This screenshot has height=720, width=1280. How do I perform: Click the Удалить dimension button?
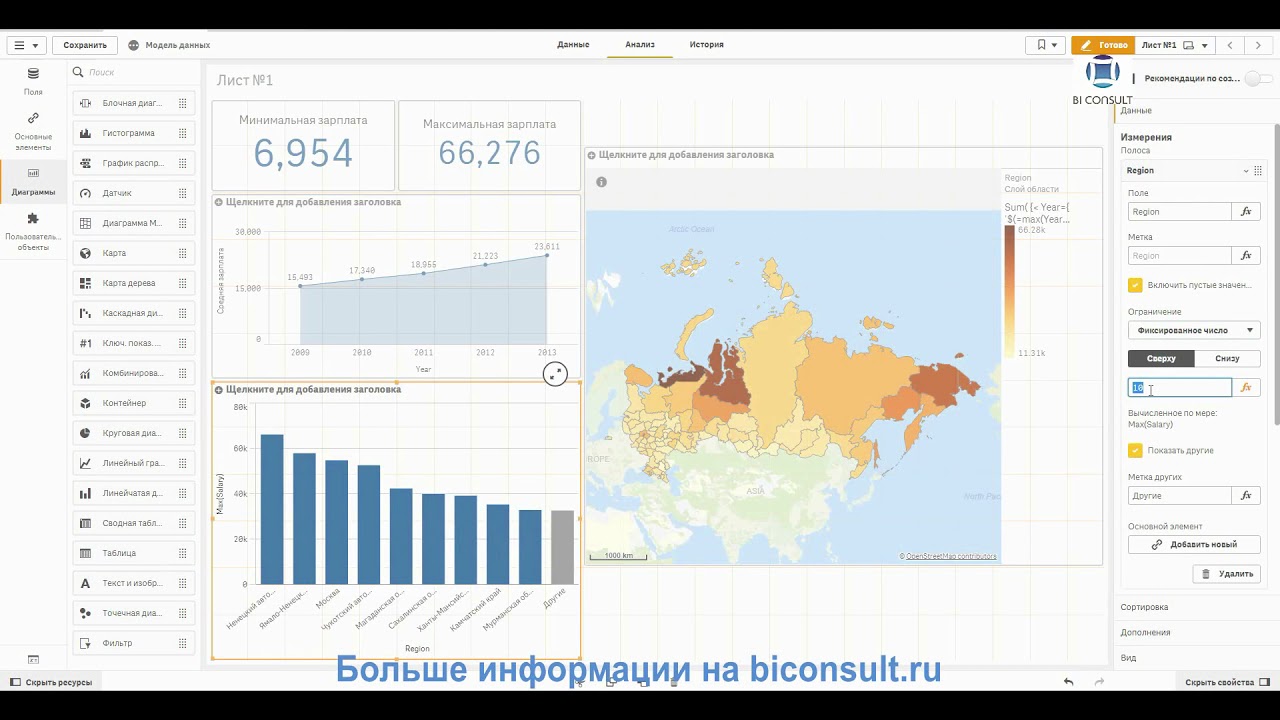coord(1226,574)
